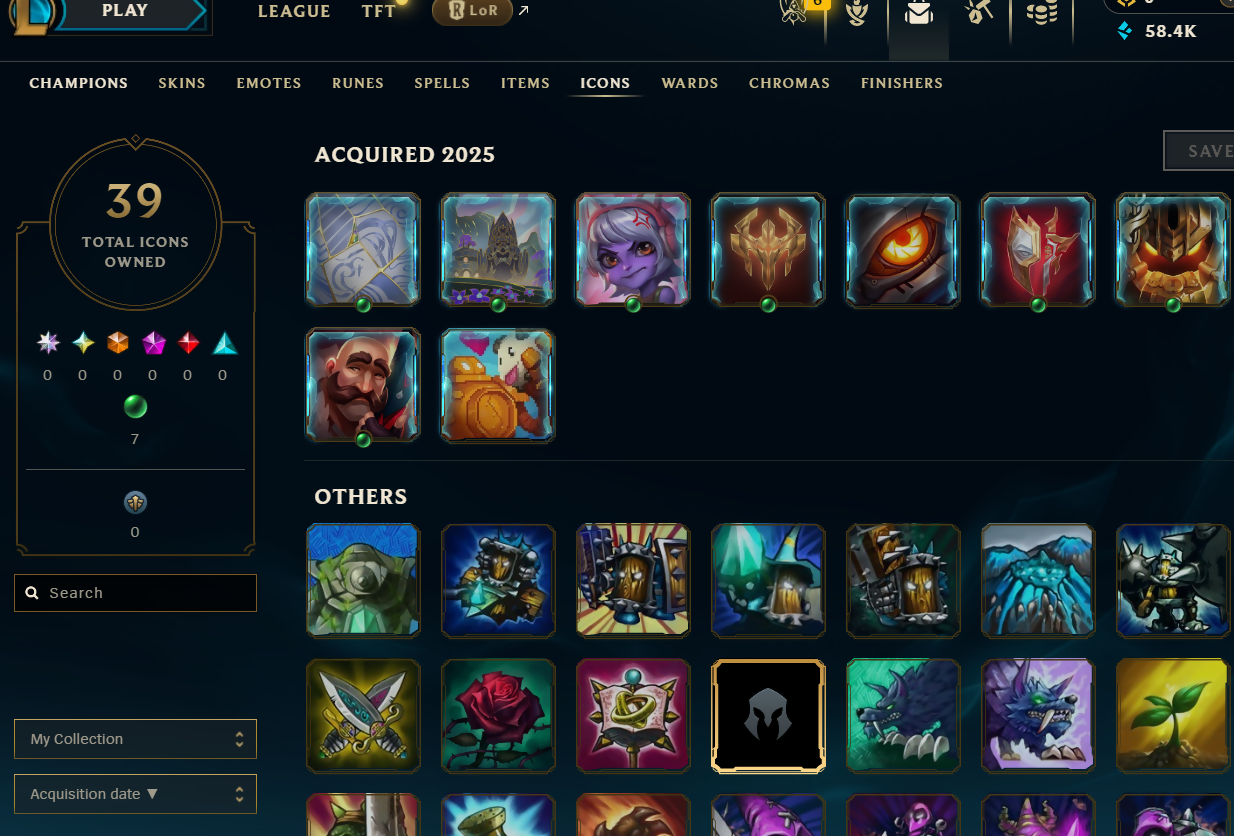Launch LoR via the LoR button
The height and width of the screenshot is (836, 1234).
pos(472,12)
